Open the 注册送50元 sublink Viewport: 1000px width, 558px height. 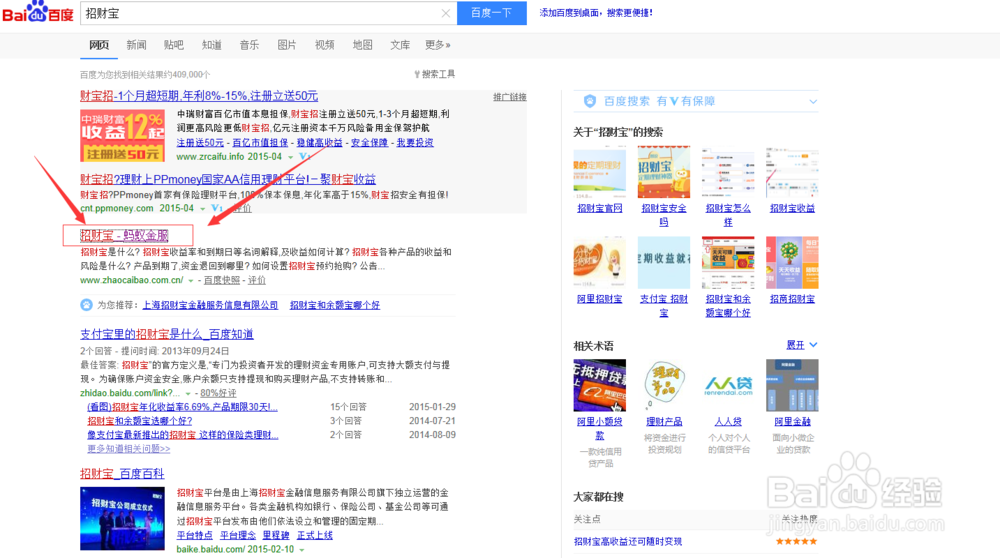pos(200,142)
